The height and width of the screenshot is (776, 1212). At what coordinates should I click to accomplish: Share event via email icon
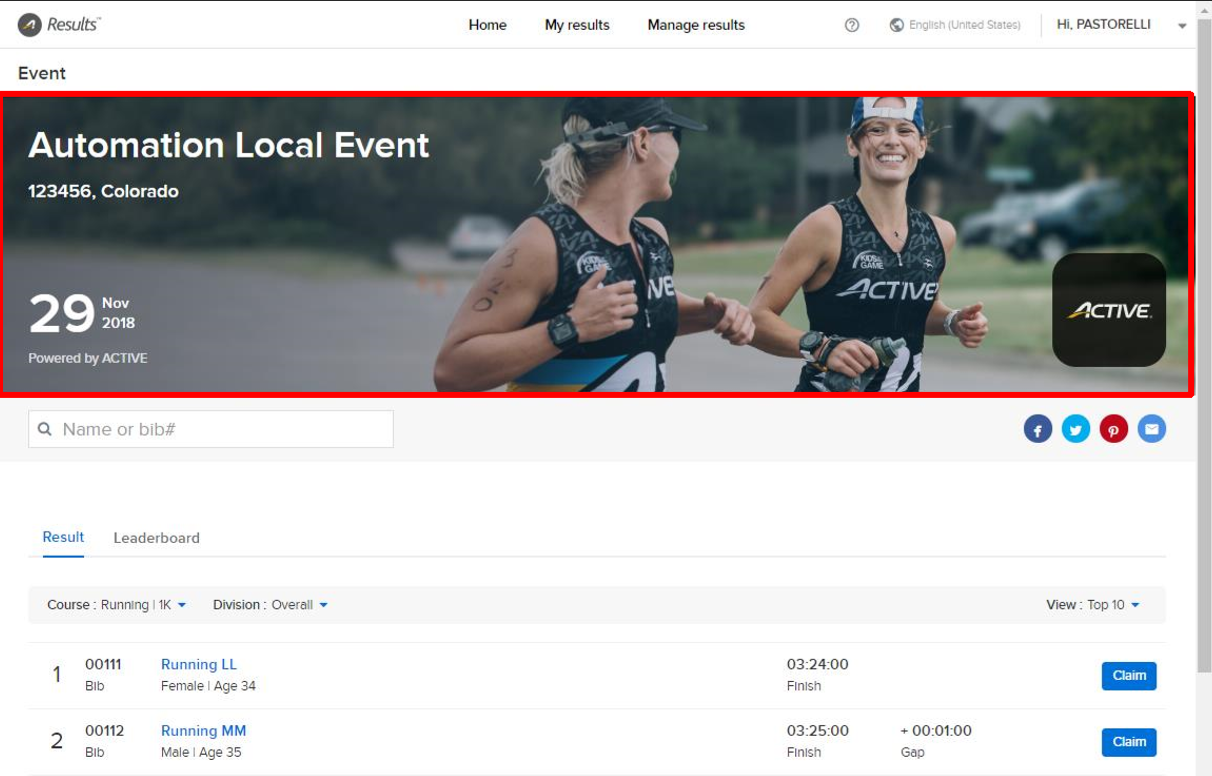pos(1152,430)
